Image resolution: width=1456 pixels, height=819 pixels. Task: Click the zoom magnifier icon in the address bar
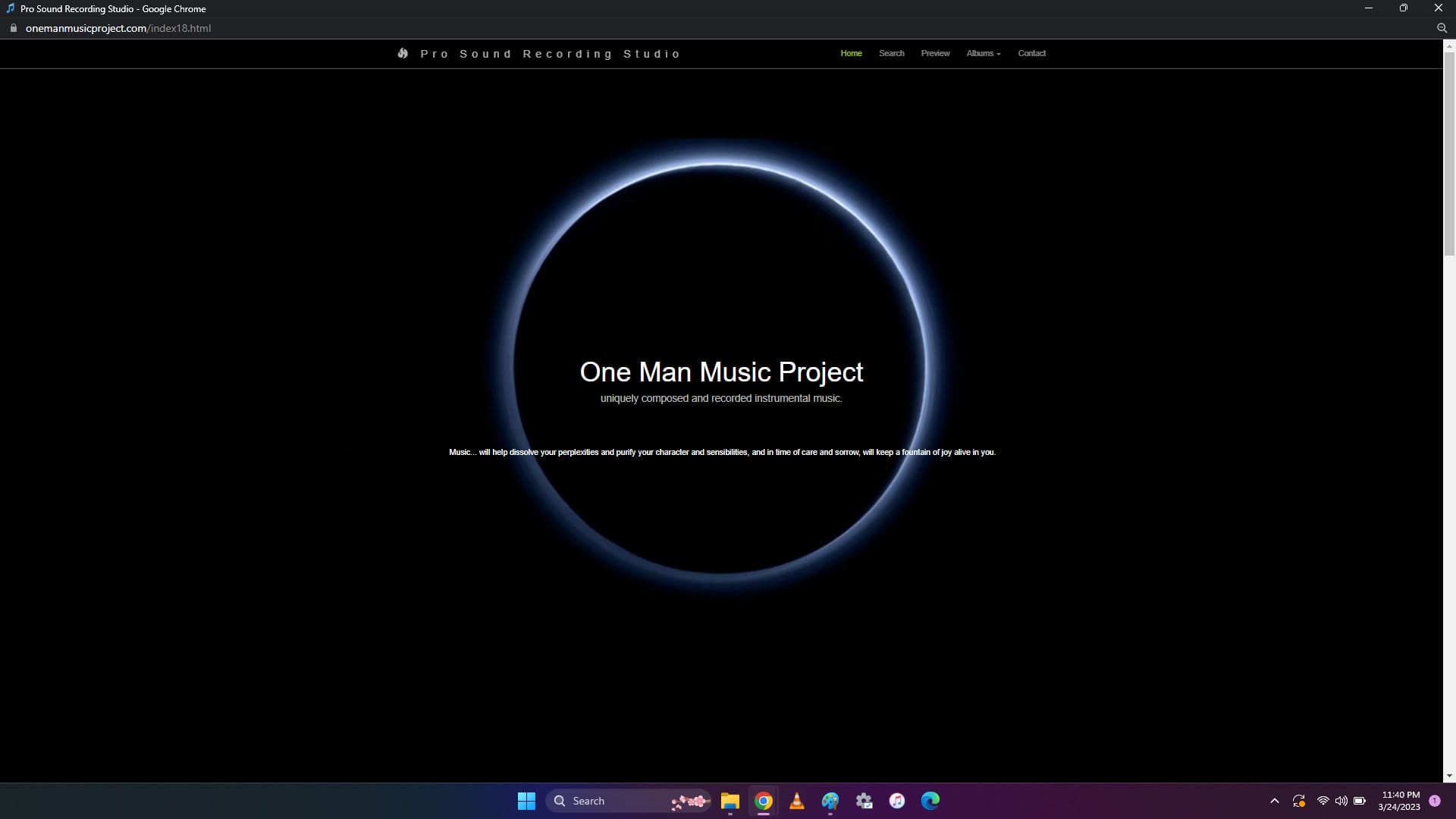tap(1442, 28)
